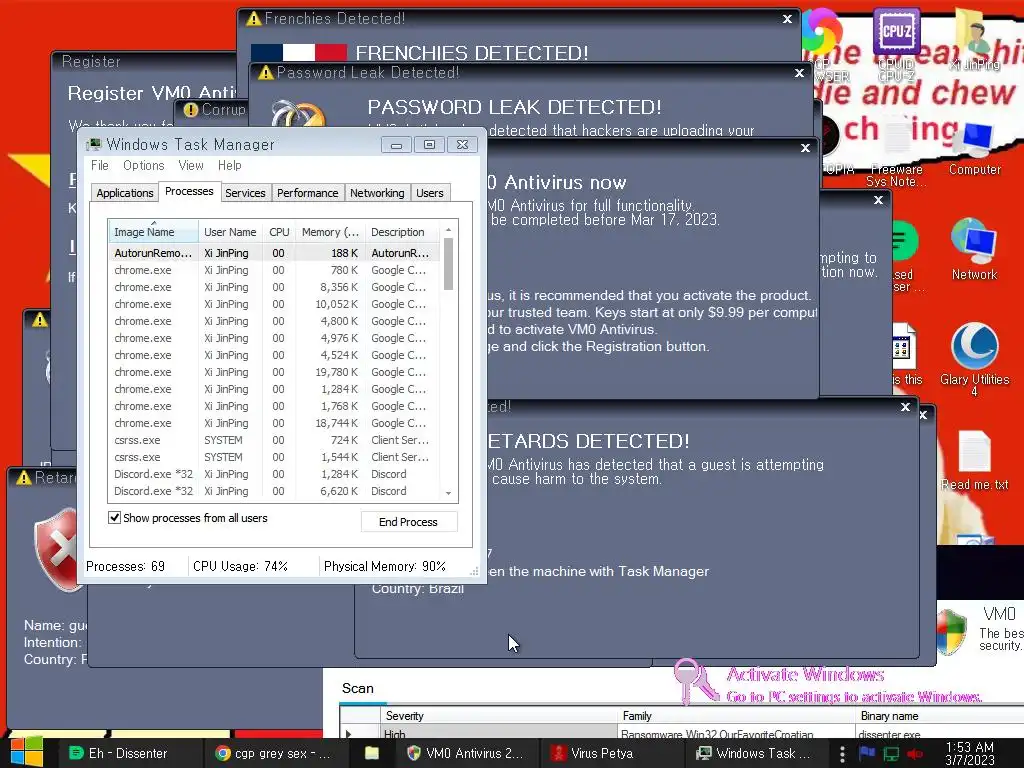Open the Help menu in Task Manager
The height and width of the screenshot is (768, 1024).
point(229,165)
